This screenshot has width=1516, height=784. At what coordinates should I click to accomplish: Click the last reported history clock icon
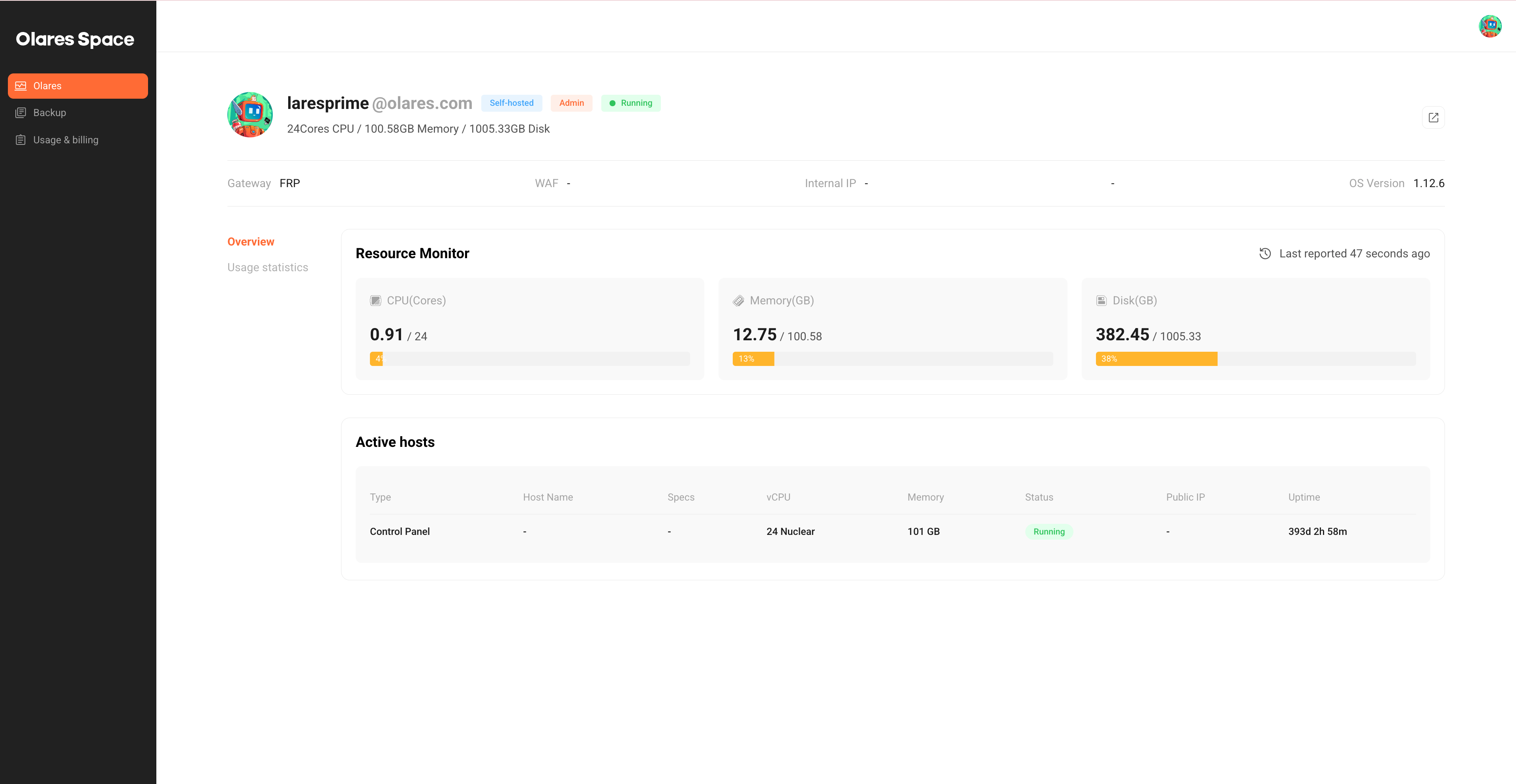1265,254
